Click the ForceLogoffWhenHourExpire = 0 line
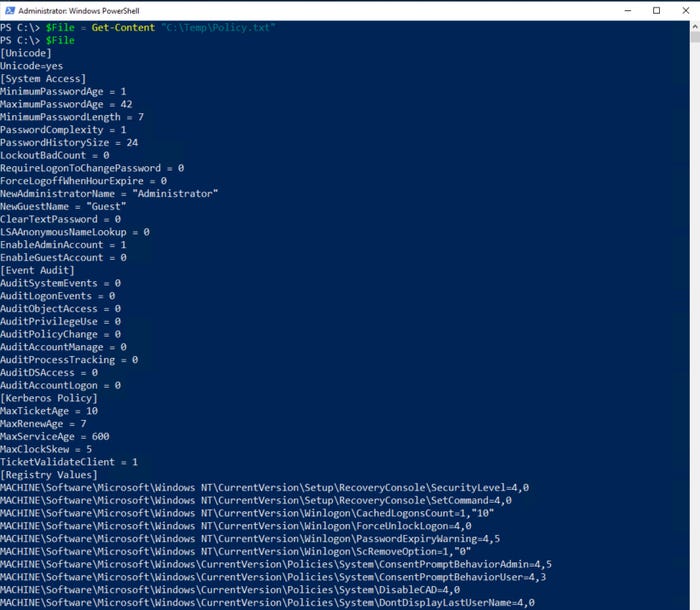700x610 pixels. pos(83,181)
